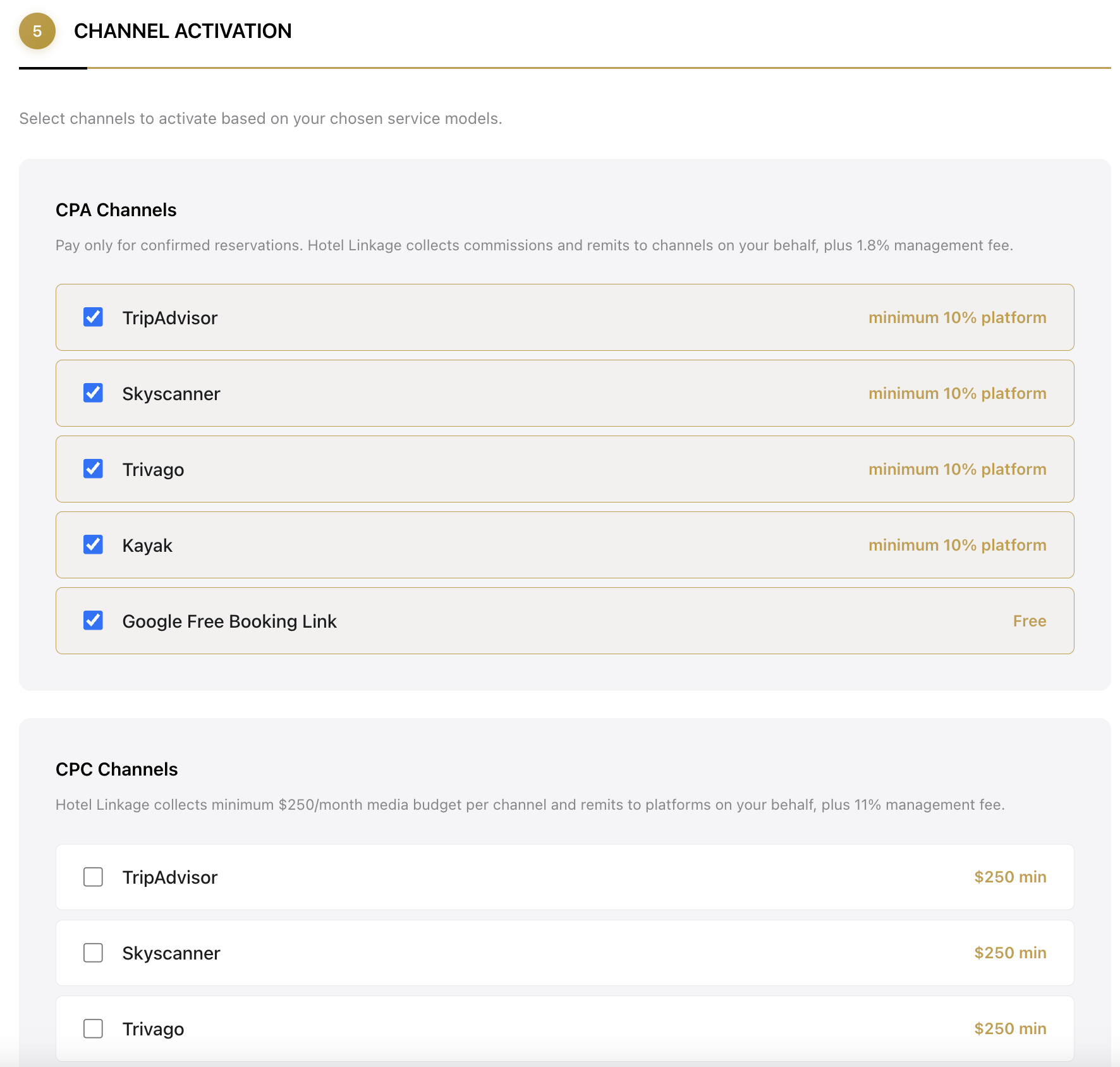This screenshot has width=1120, height=1067.
Task: Click the TripAdvisor label in CPA Channels
Action: coord(170,318)
